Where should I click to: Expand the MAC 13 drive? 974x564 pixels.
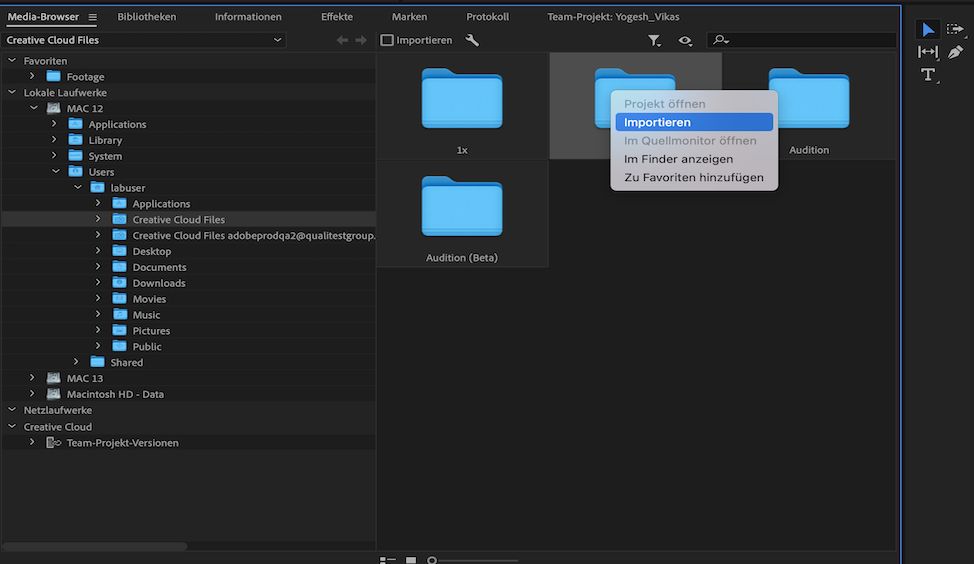[x=32, y=378]
